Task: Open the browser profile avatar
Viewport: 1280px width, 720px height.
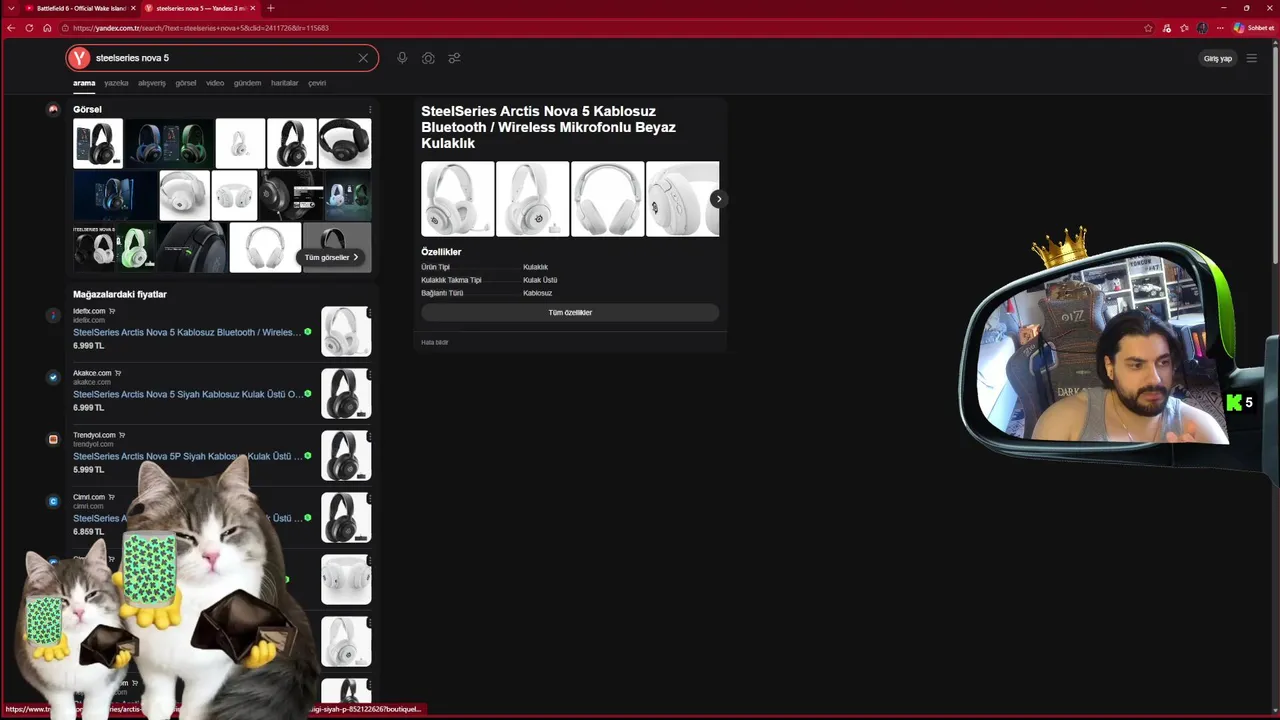Action: [1202, 28]
